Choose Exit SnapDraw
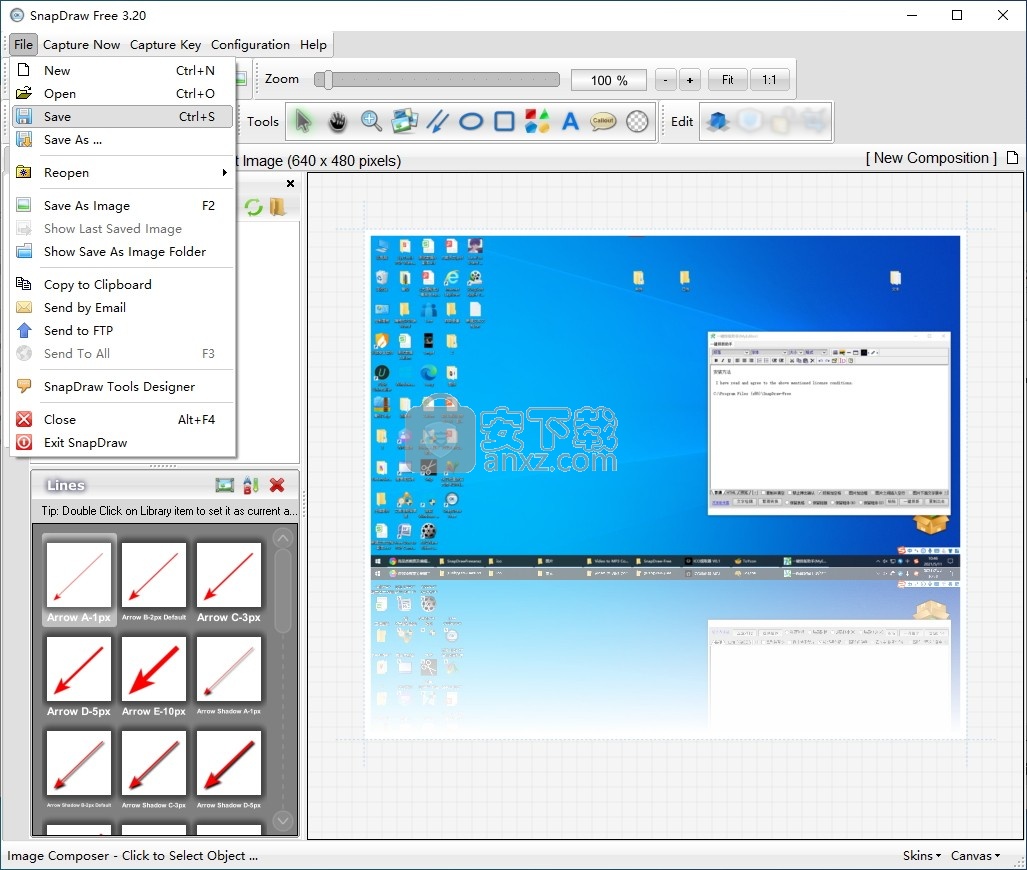The width and height of the screenshot is (1027, 870). [x=122, y=442]
